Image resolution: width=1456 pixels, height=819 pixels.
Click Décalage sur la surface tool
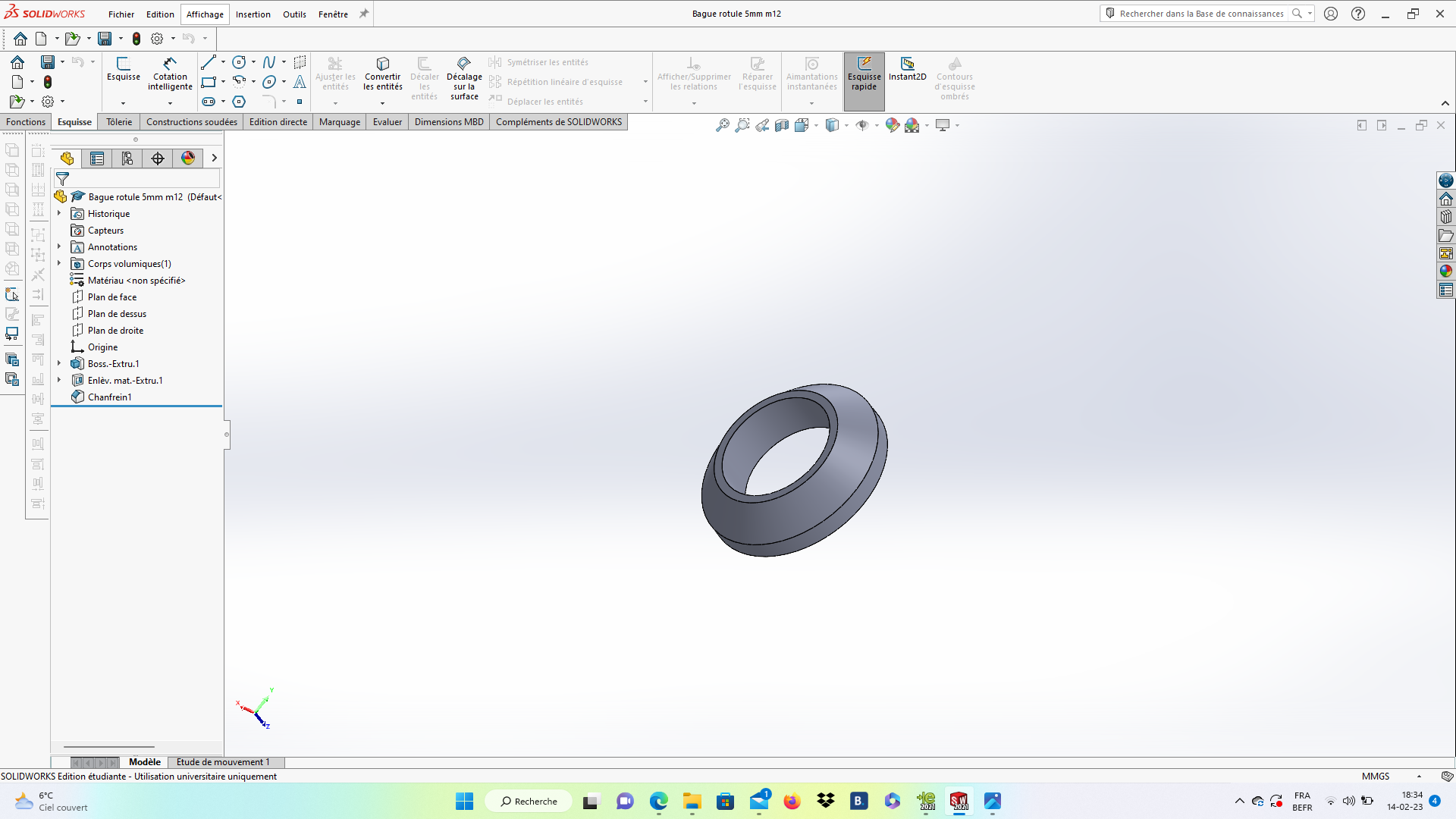click(464, 78)
